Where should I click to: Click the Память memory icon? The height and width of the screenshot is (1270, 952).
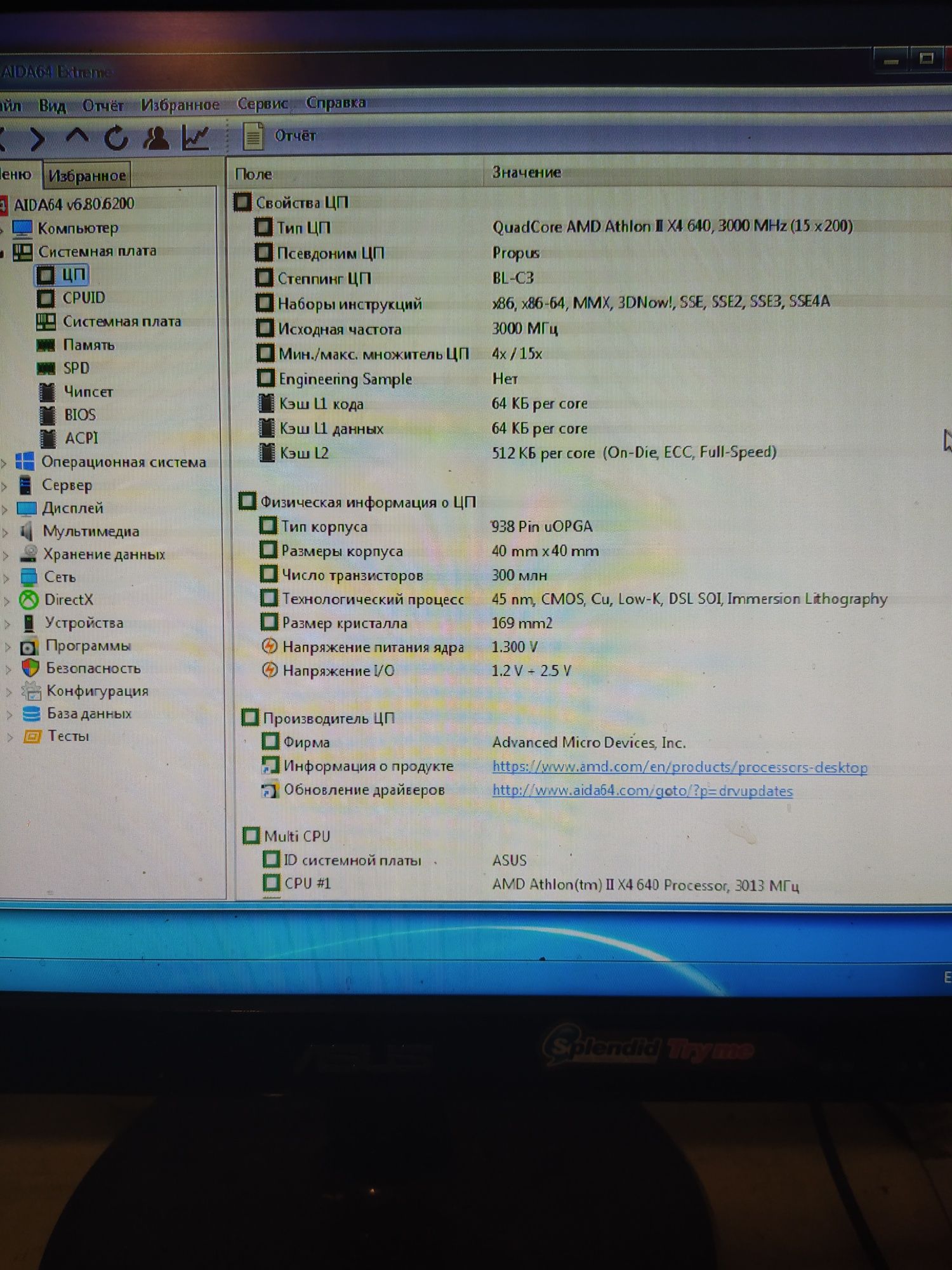point(46,345)
